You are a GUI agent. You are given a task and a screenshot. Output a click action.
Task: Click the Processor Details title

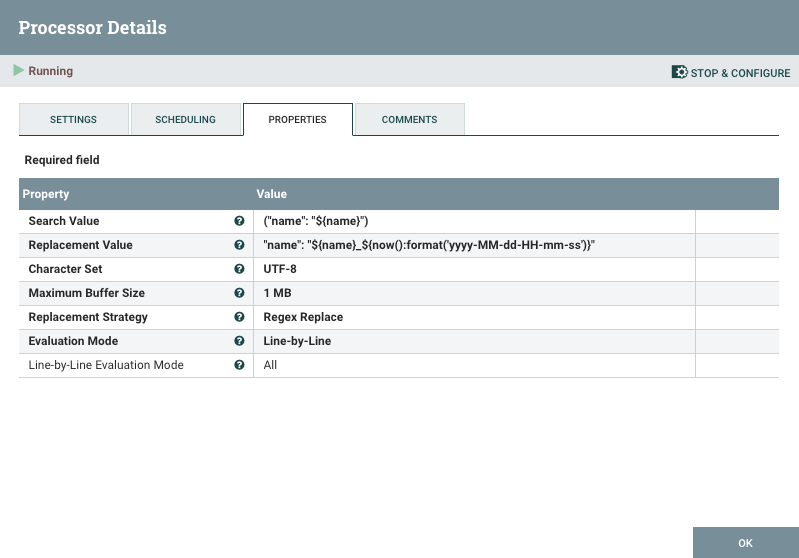coord(92,28)
